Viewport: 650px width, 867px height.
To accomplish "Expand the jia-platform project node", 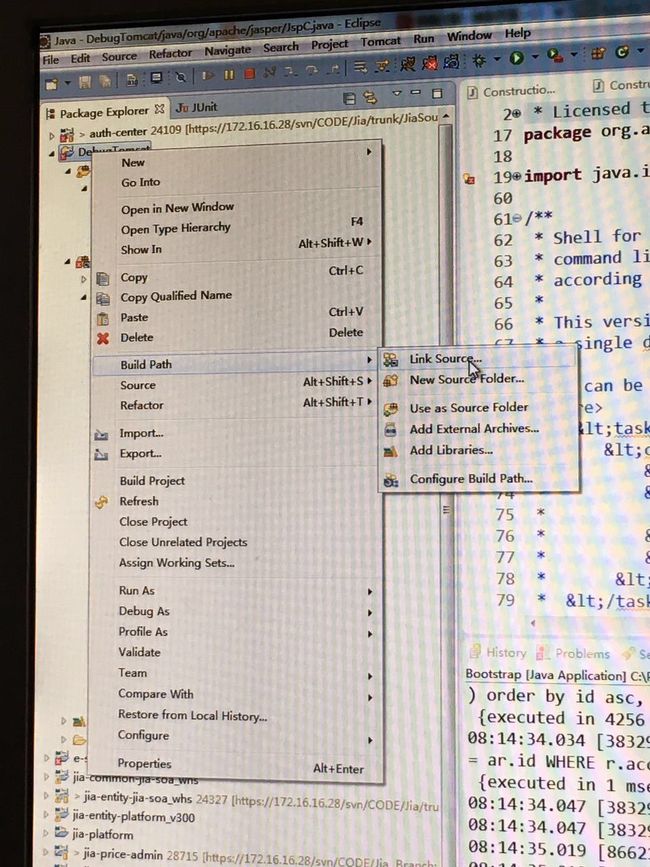I will [46, 833].
